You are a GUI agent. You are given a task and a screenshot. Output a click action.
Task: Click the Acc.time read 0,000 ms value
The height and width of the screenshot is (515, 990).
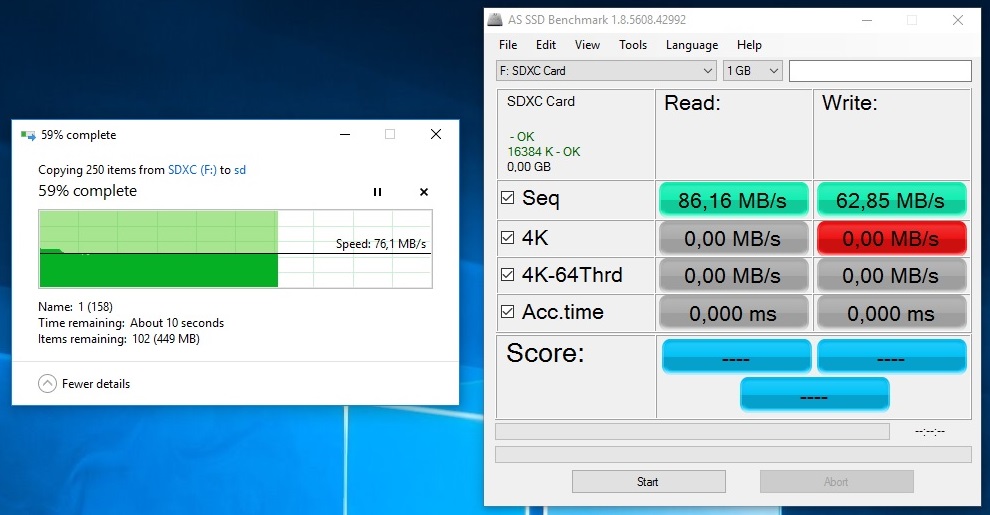733,312
